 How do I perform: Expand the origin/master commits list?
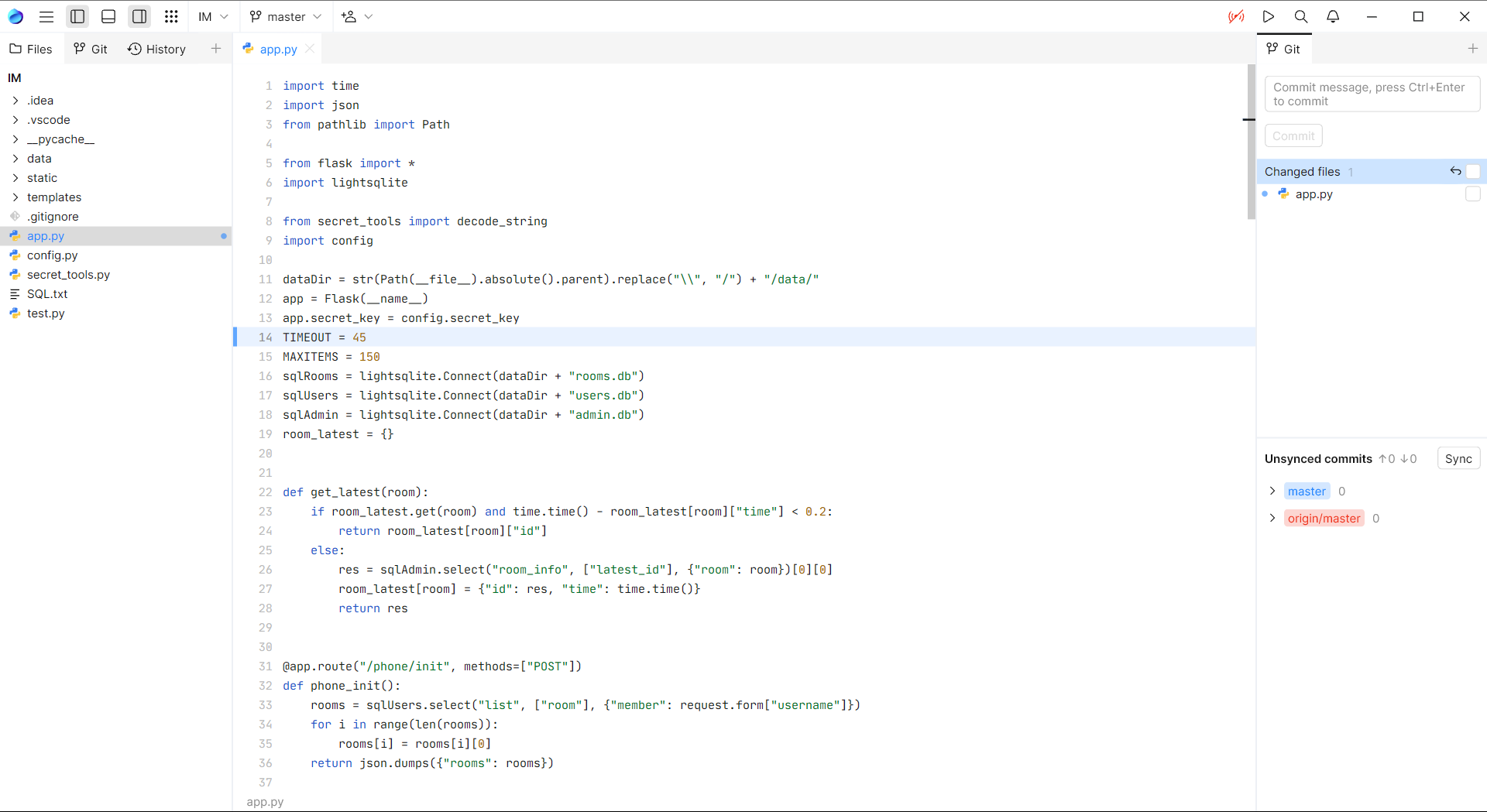point(1272,518)
